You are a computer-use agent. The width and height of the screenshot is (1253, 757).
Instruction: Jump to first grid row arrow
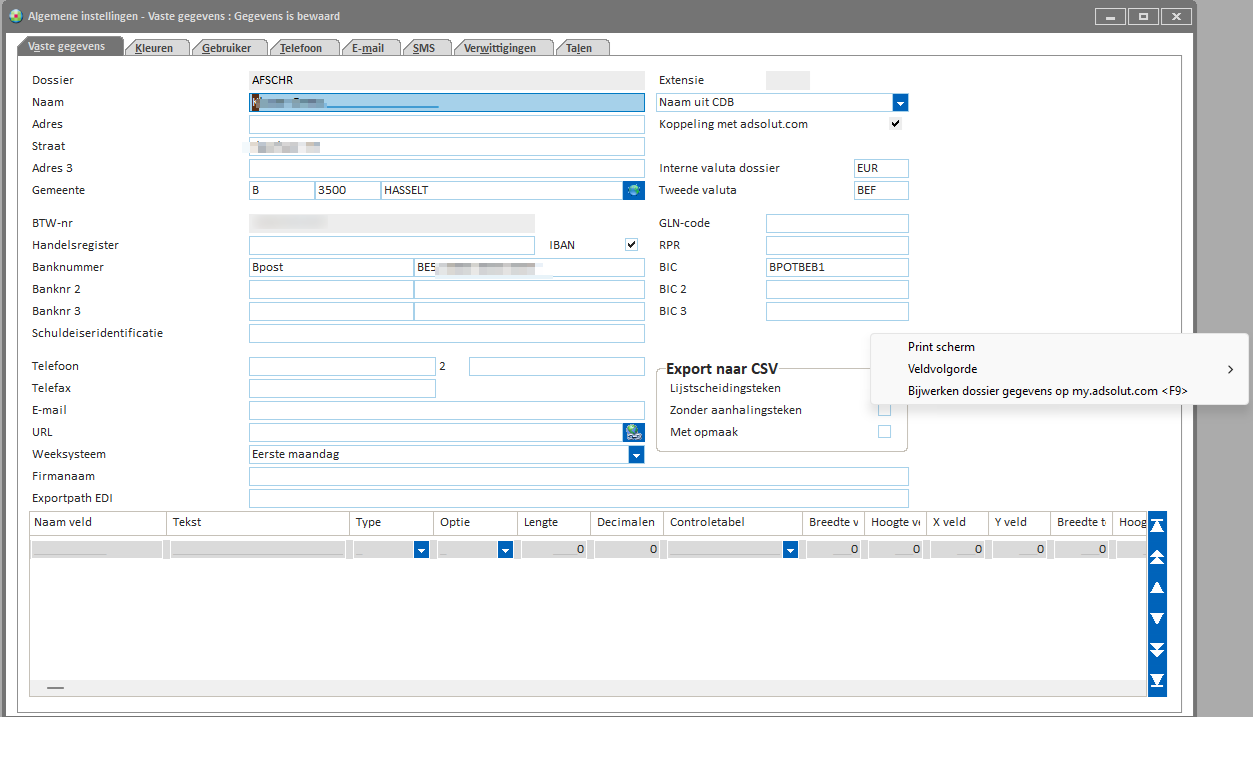pos(1157,524)
